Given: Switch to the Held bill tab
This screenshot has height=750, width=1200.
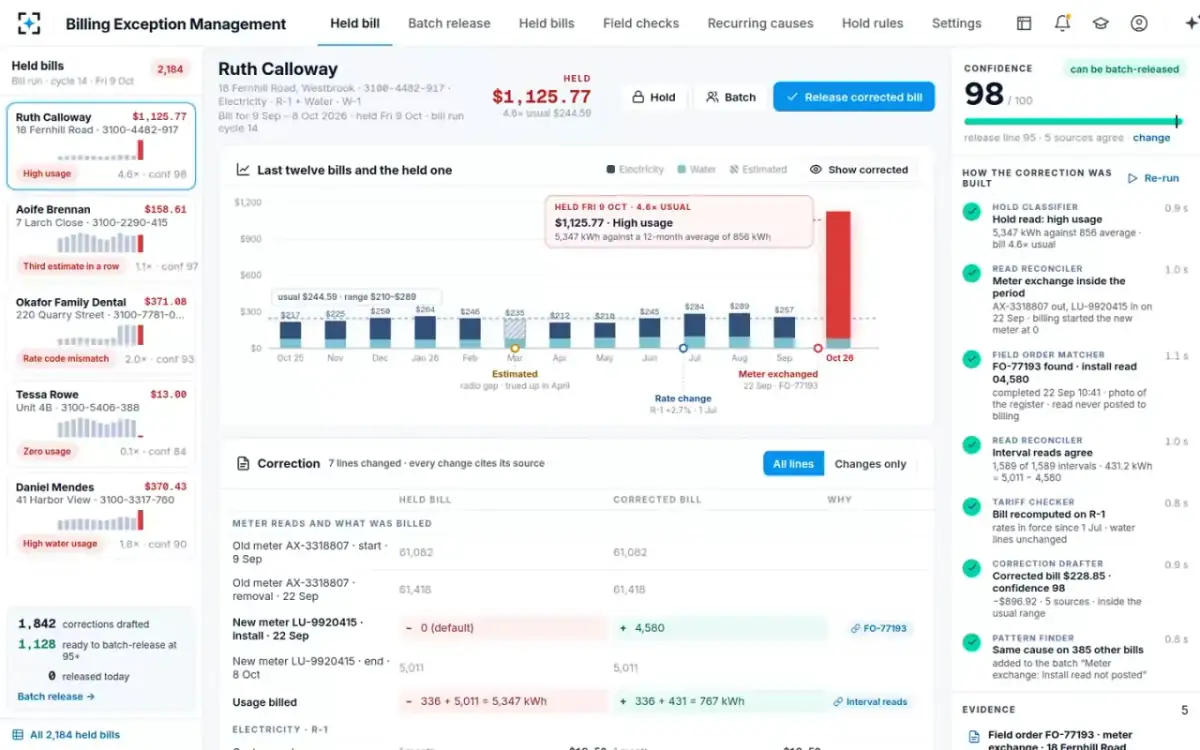Looking at the screenshot, I should point(355,23).
